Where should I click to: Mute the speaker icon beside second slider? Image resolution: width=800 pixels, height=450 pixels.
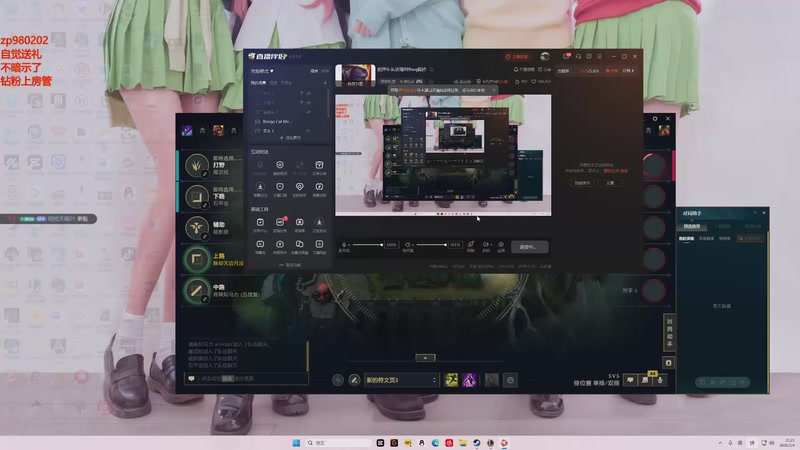coord(408,245)
